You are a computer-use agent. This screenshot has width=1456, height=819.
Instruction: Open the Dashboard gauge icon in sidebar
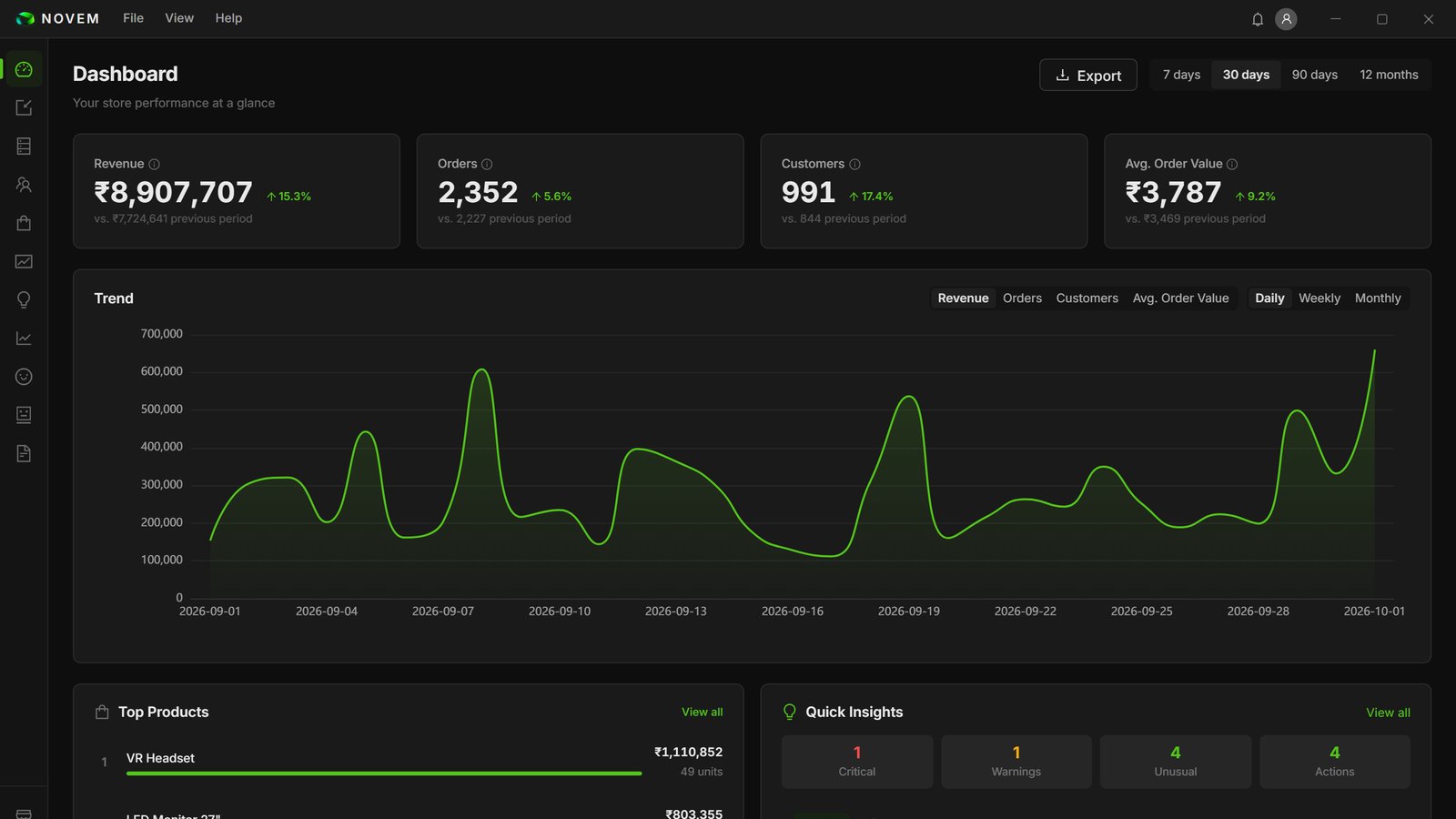point(24,69)
